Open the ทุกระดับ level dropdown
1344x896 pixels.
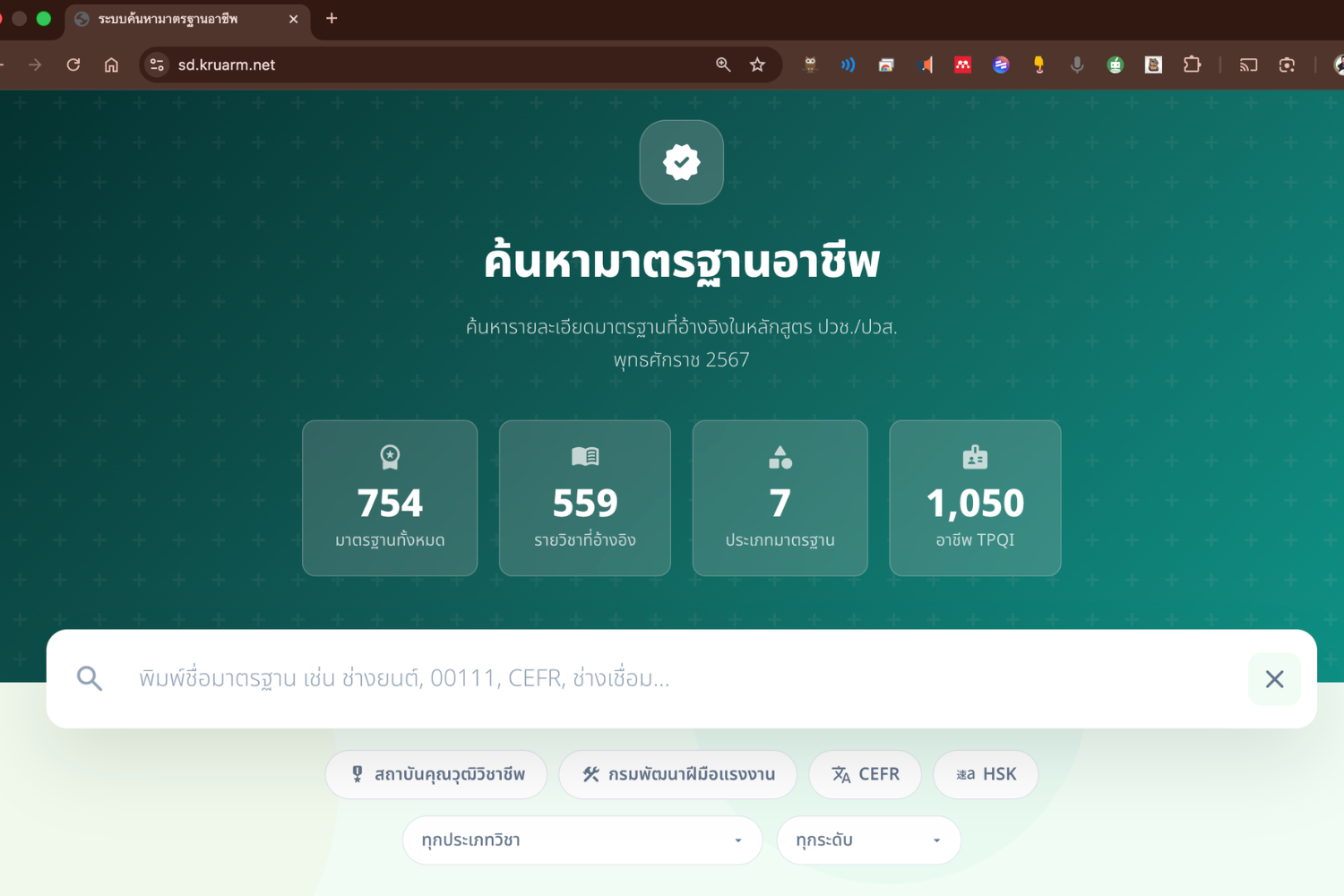tap(868, 840)
